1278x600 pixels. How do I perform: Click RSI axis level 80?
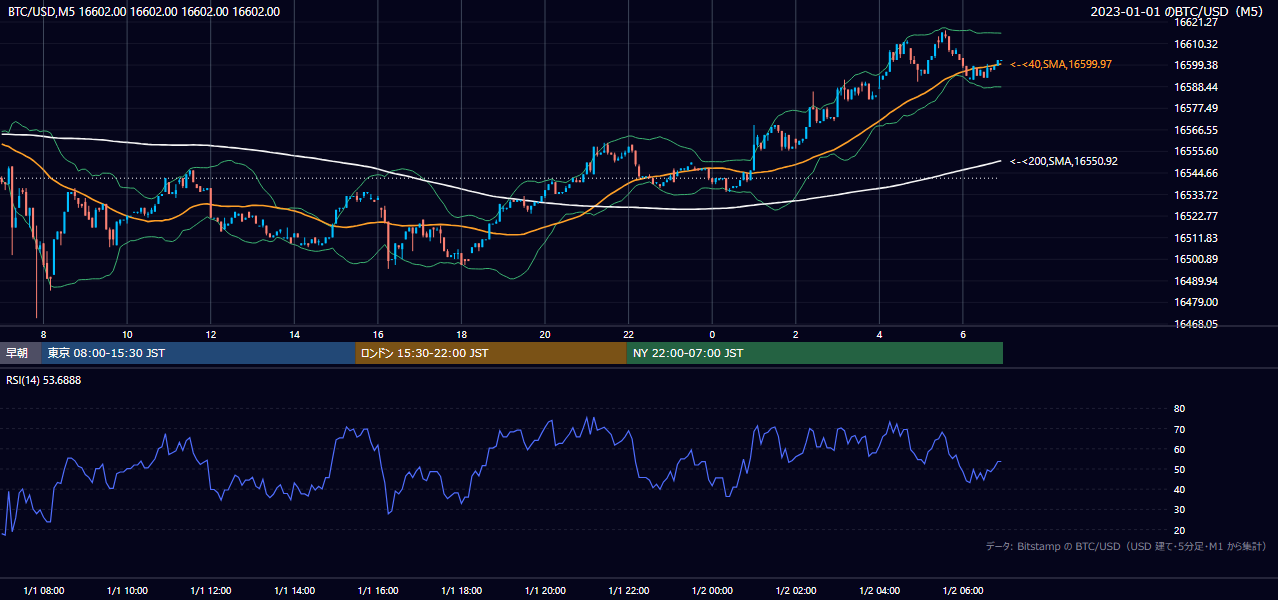pyautogui.click(x=1179, y=409)
